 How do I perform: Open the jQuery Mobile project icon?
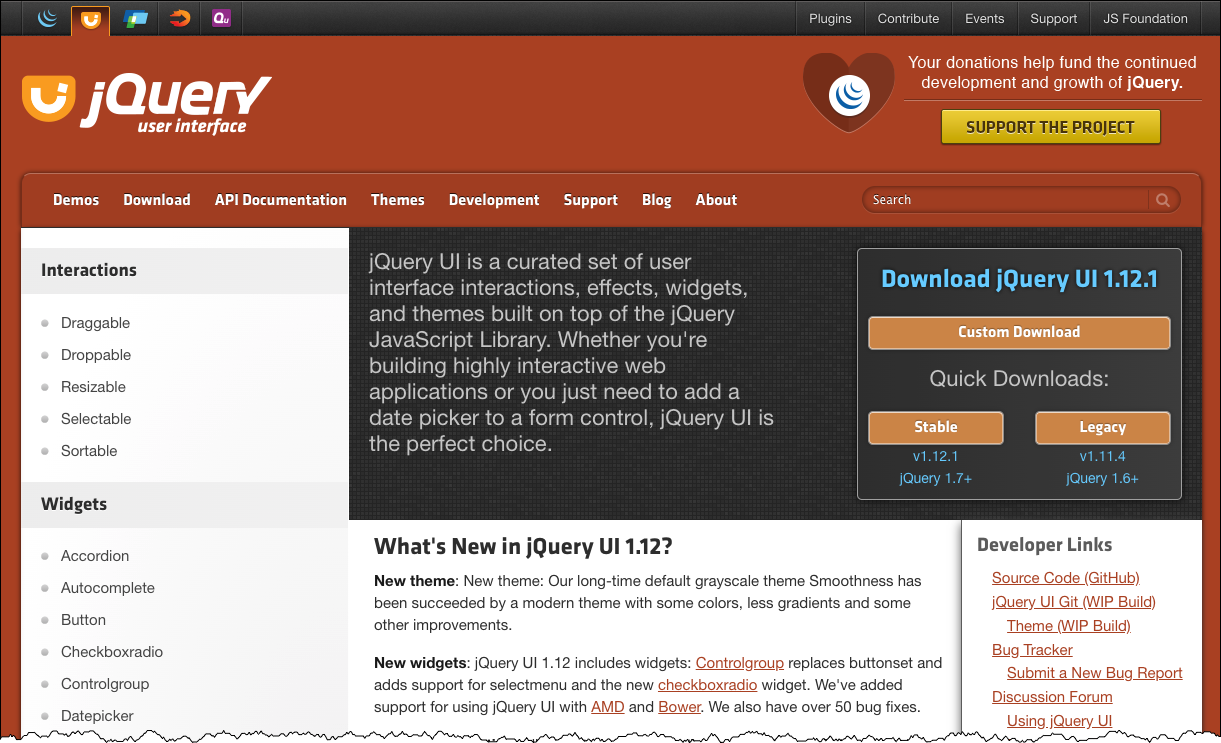click(135, 18)
